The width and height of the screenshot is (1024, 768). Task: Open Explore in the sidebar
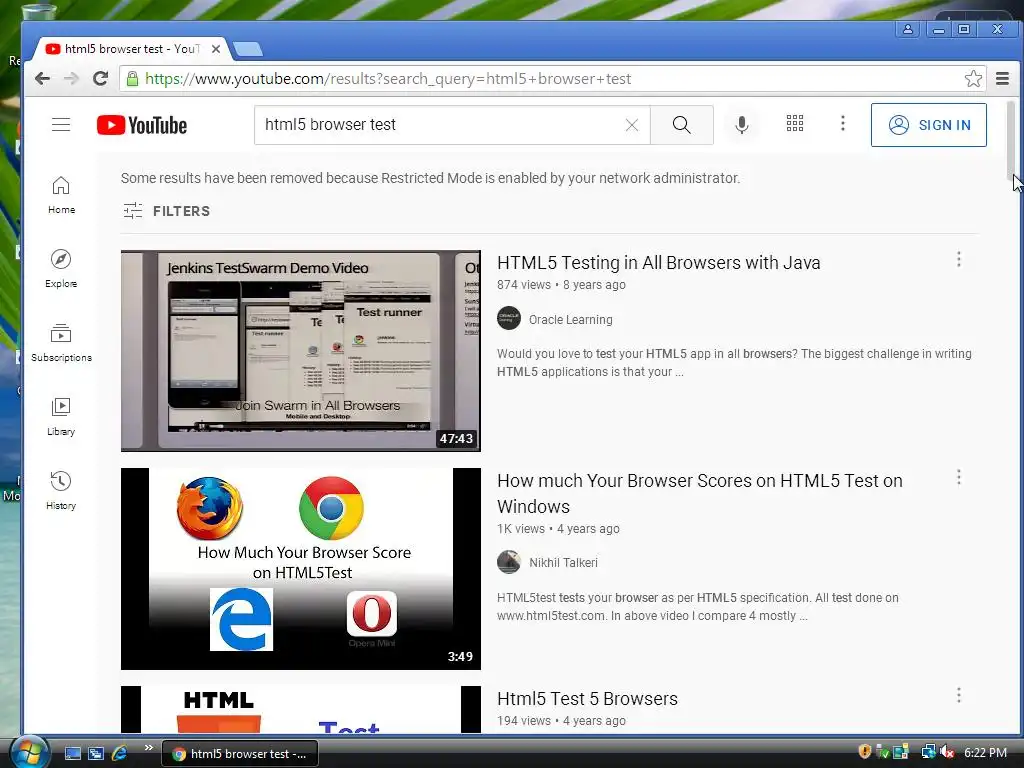click(x=61, y=268)
